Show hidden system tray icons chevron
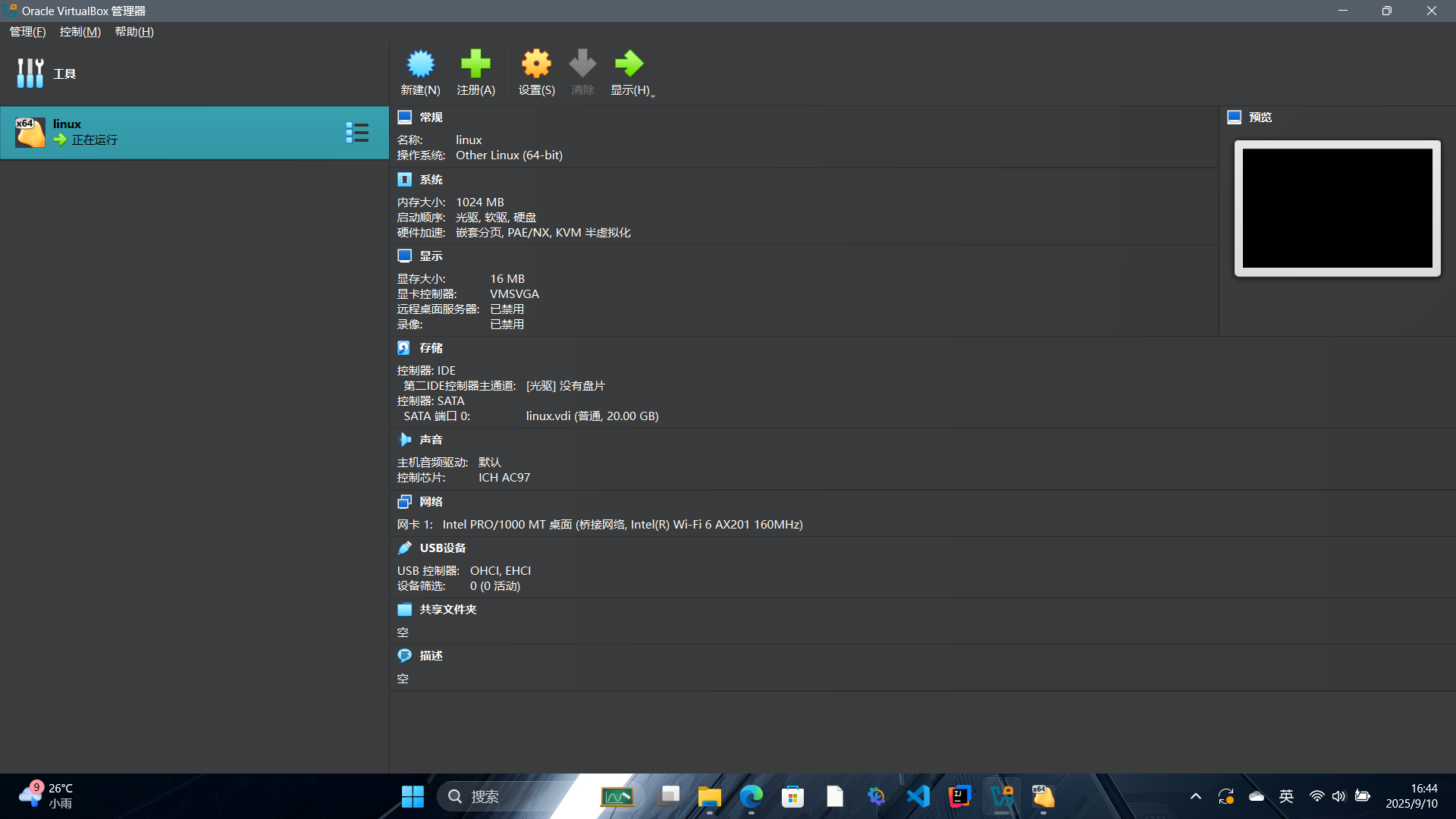Viewport: 1456px width, 819px height. pos(1195,796)
